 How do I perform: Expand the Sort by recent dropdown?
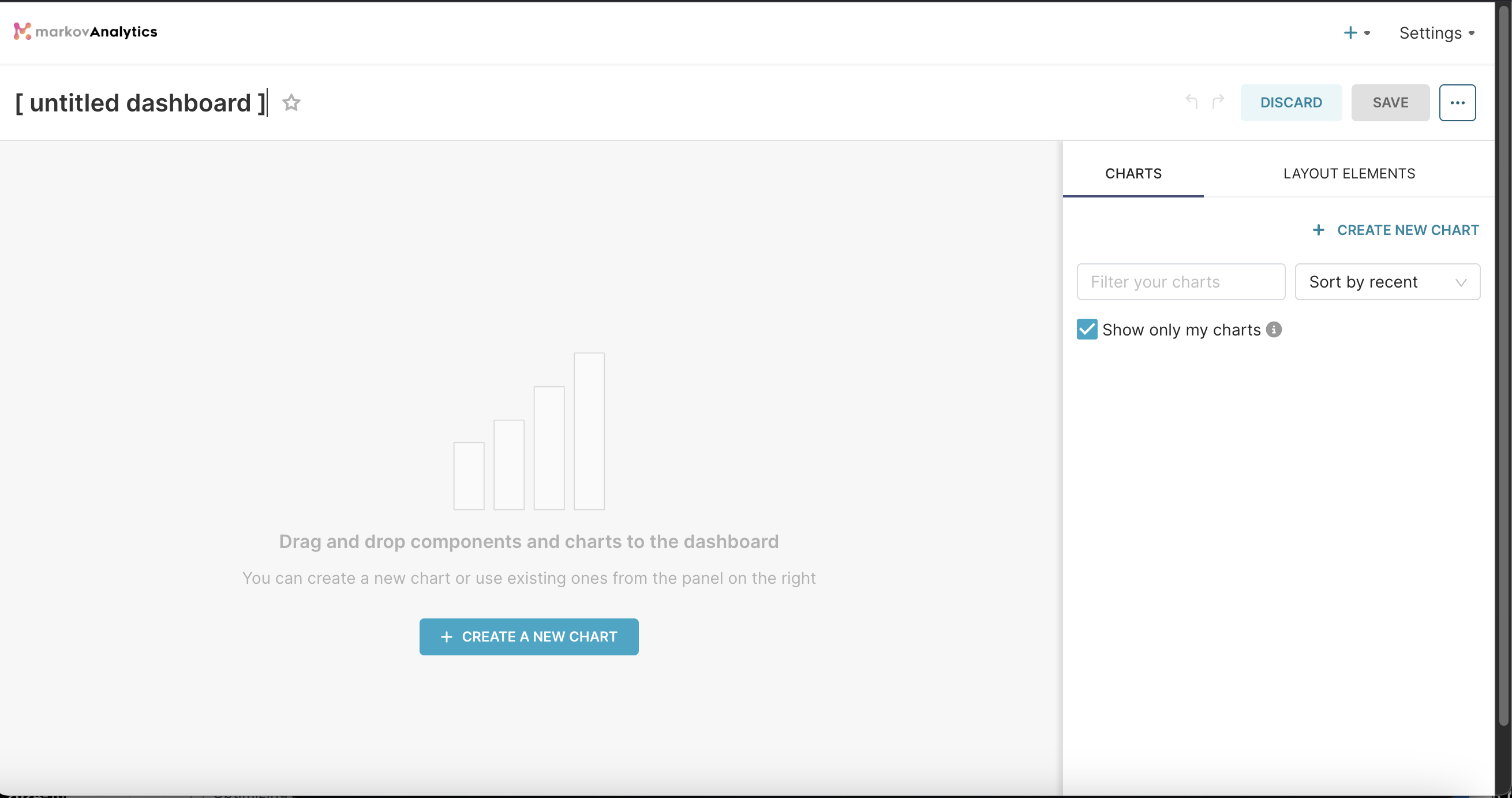click(1388, 282)
